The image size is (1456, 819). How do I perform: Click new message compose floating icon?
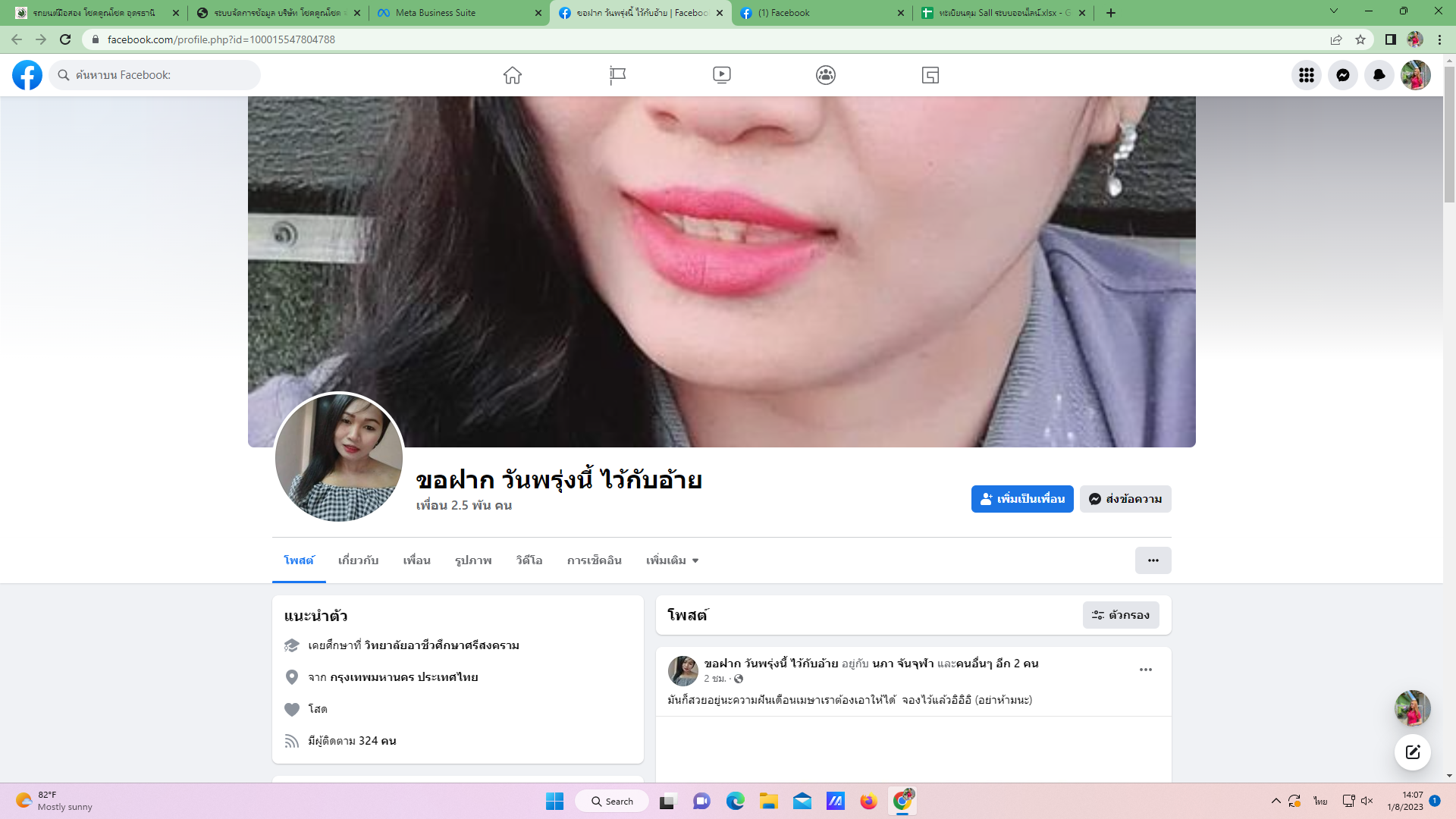[x=1412, y=752]
